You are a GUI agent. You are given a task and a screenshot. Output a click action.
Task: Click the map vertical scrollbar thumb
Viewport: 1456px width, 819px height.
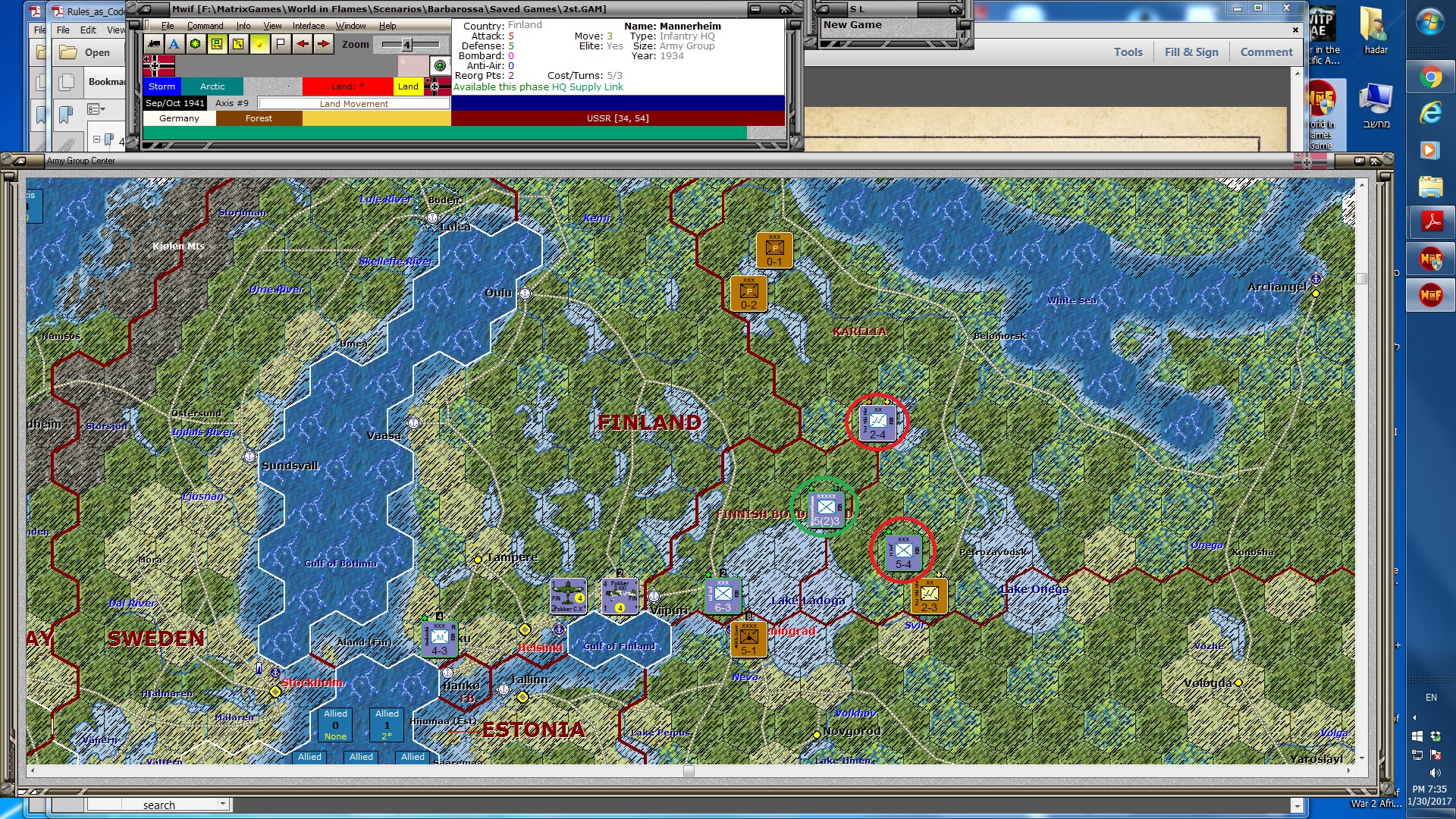[x=1362, y=278]
